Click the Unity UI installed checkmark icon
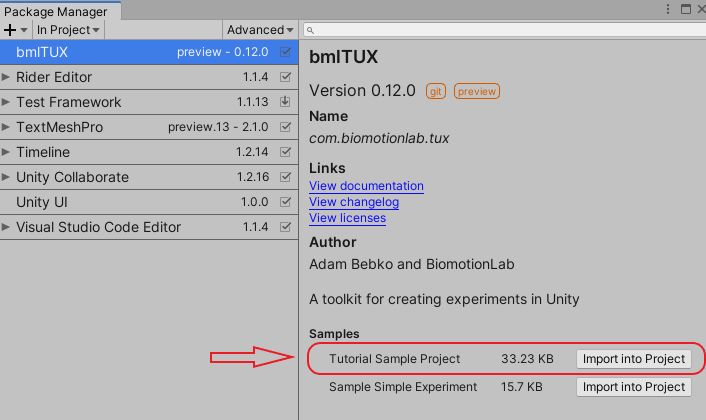The width and height of the screenshot is (706, 420). point(285,202)
